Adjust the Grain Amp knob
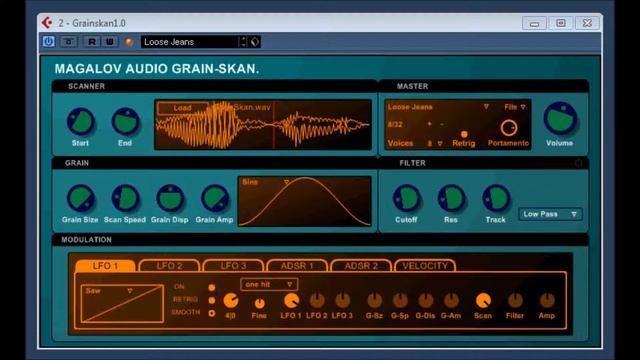This screenshot has width=640, height=360. pyautogui.click(x=215, y=198)
